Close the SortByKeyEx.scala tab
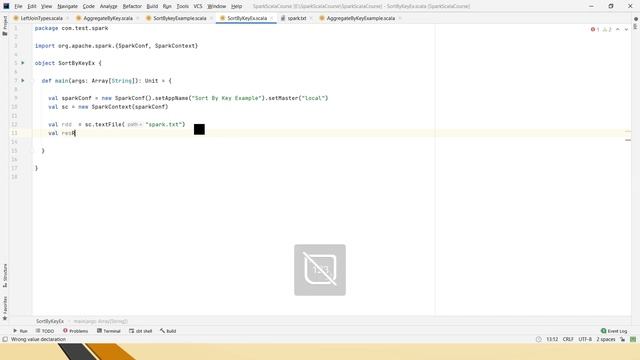Viewport: 640px width, 360px height. pyautogui.click(x=272, y=18)
